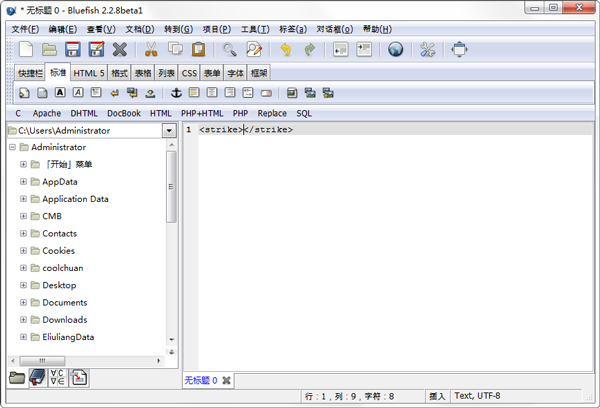This screenshot has height=408, width=600.
Task: Click the QuickStart icon in the standard HTML toolbar
Action: pos(24,93)
